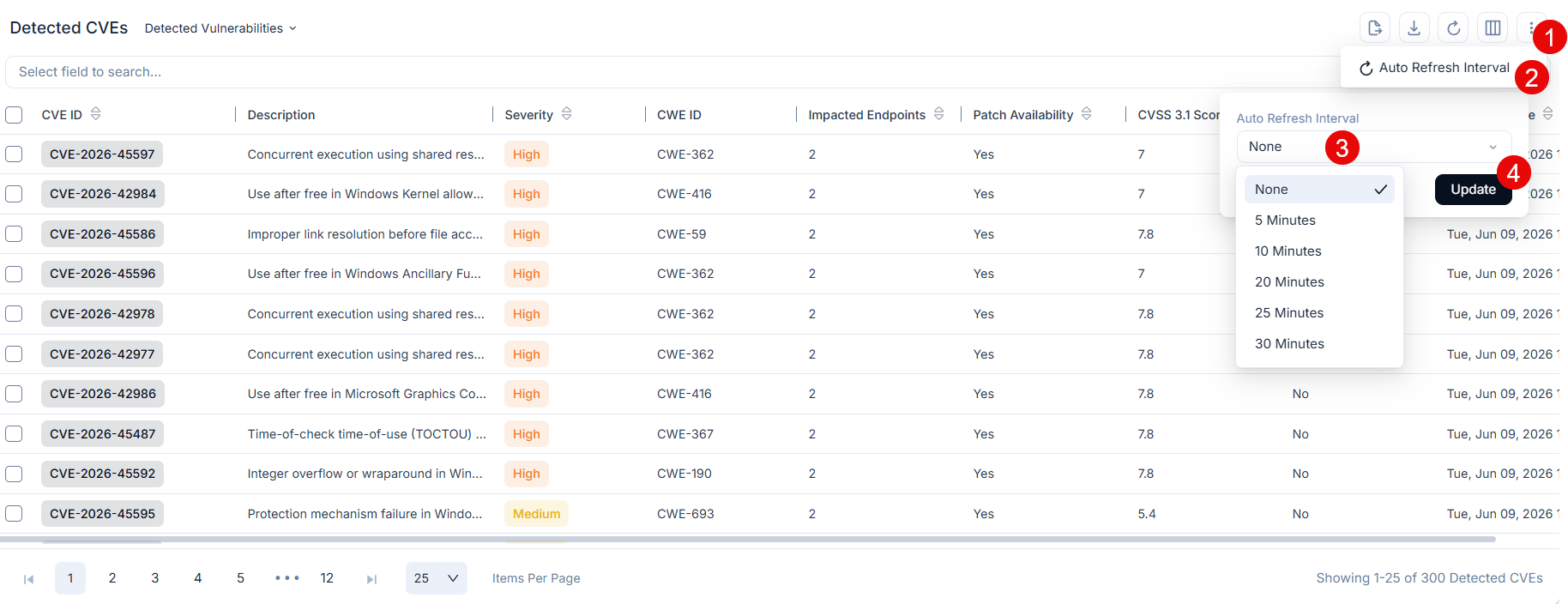Viewport: 1568px width, 604px height.
Task: Sort by Severity column icon
Action: point(566,114)
